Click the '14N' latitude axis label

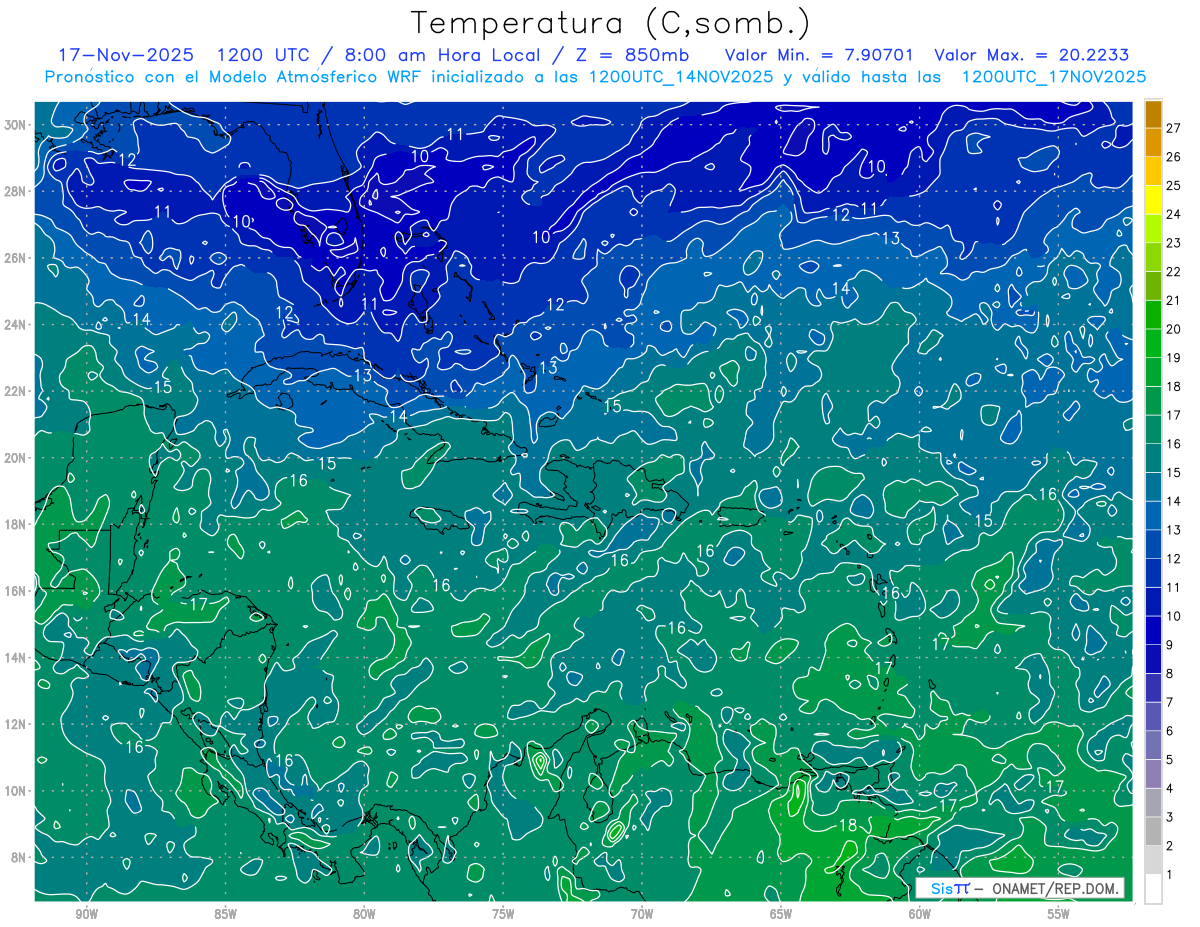tap(16, 658)
